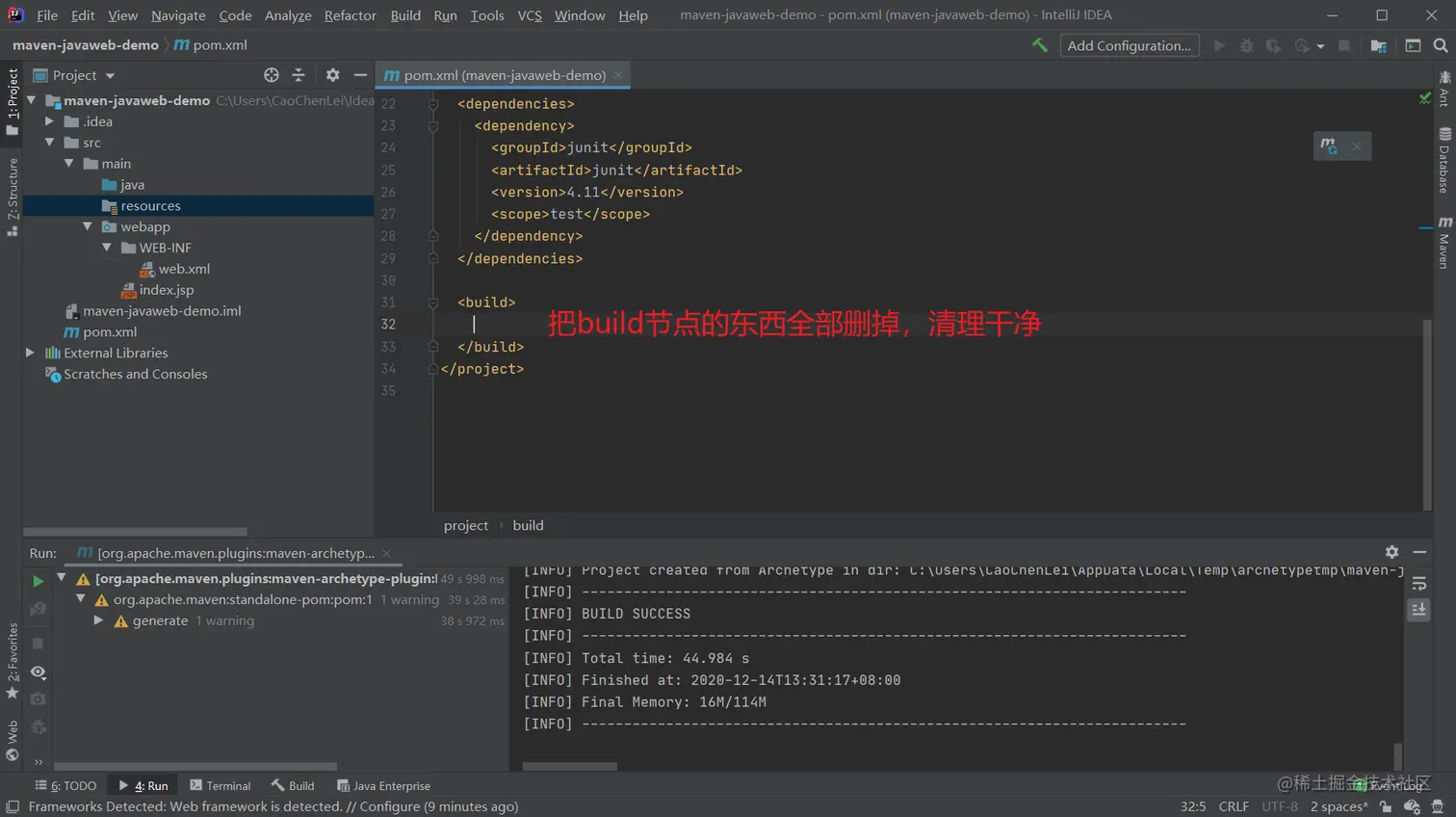The height and width of the screenshot is (817, 1456).
Task: Dismiss the Maven changes floating popup
Action: [1357, 146]
